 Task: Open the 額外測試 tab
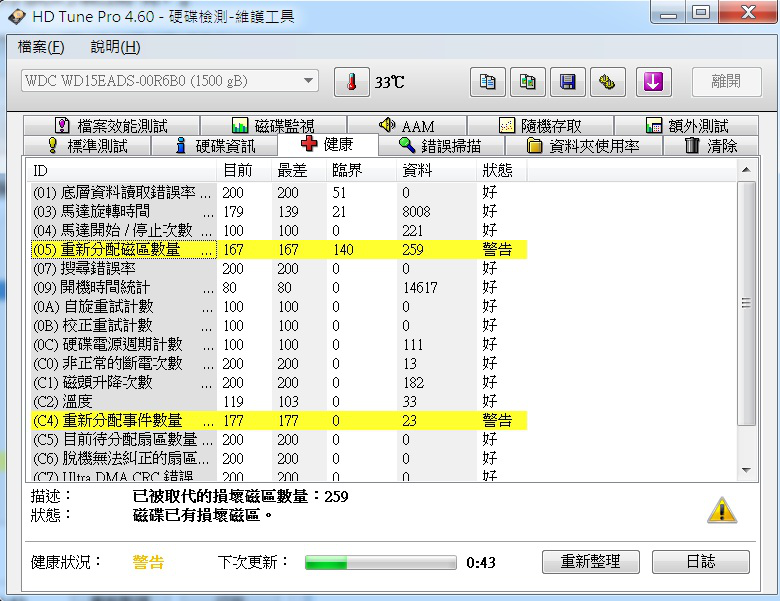[x=686, y=125]
